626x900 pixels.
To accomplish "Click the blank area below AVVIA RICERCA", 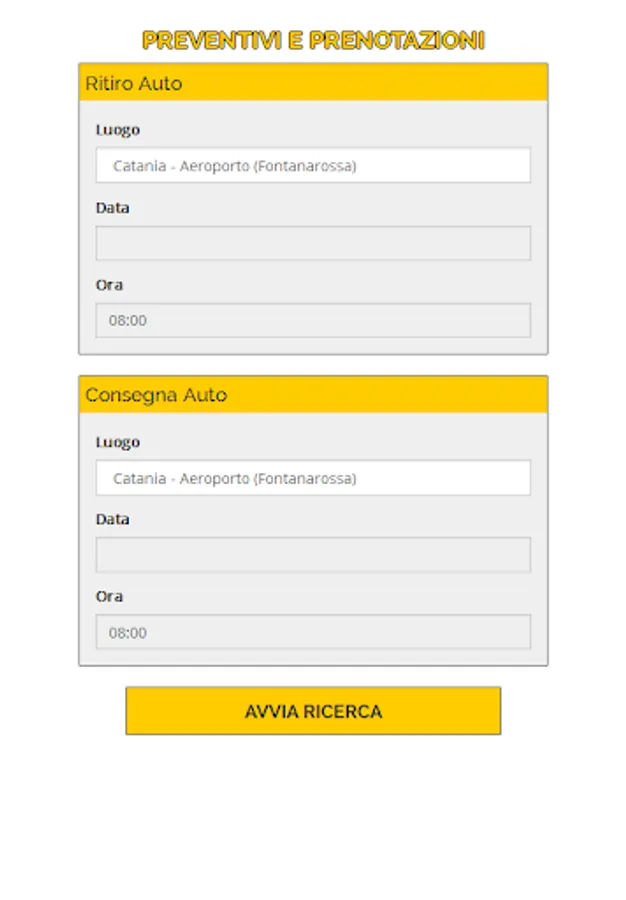I will coord(312,820).
